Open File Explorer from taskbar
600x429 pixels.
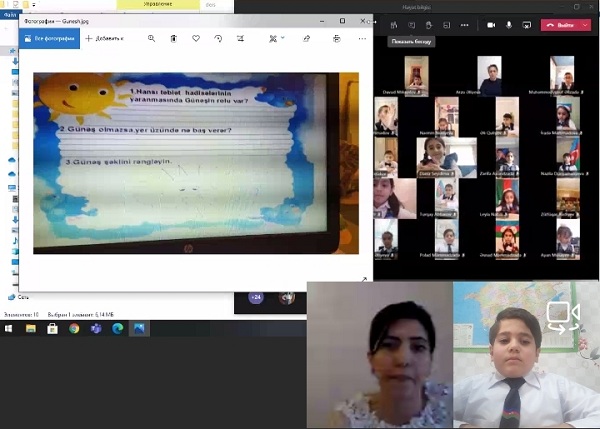click(x=31, y=329)
